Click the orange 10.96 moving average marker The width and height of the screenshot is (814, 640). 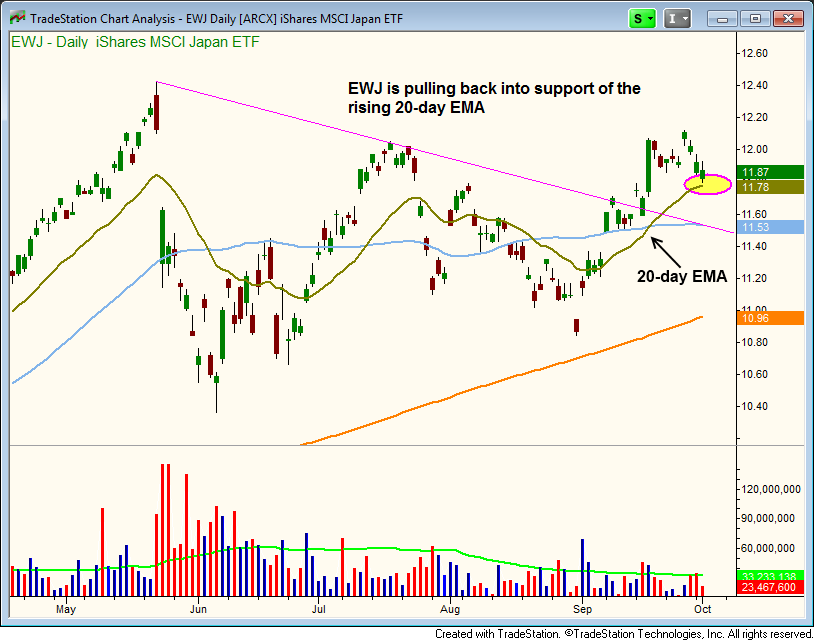click(765, 319)
